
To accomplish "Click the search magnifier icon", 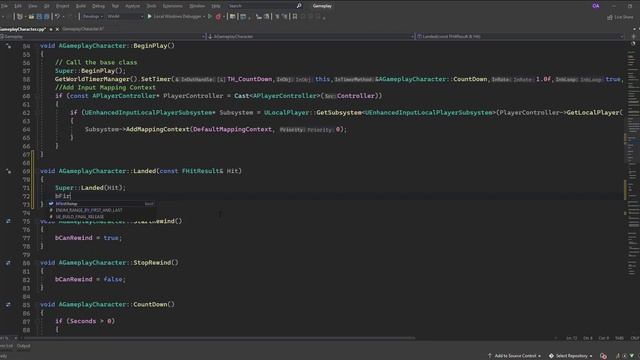I will 299,6.
